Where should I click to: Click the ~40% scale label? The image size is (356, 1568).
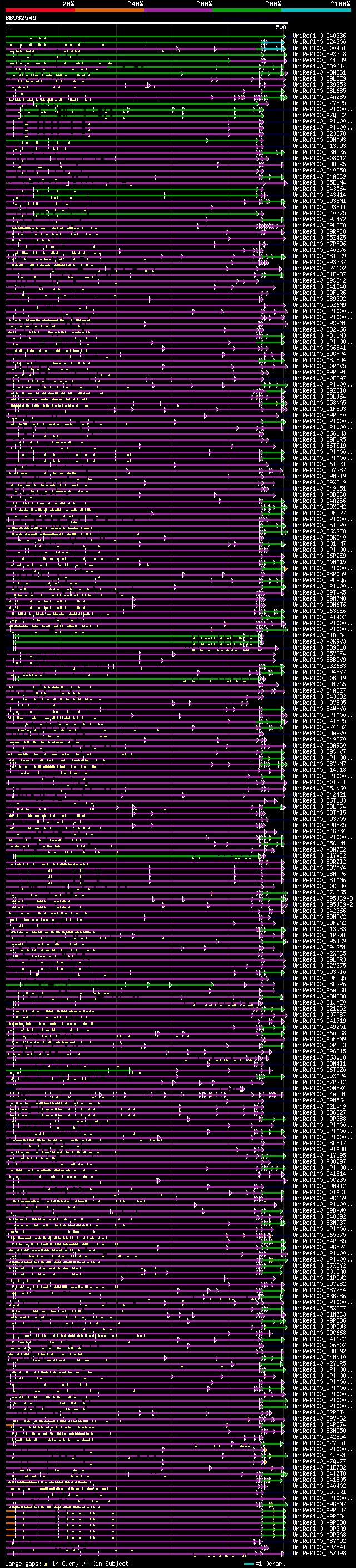click(135, 4)
